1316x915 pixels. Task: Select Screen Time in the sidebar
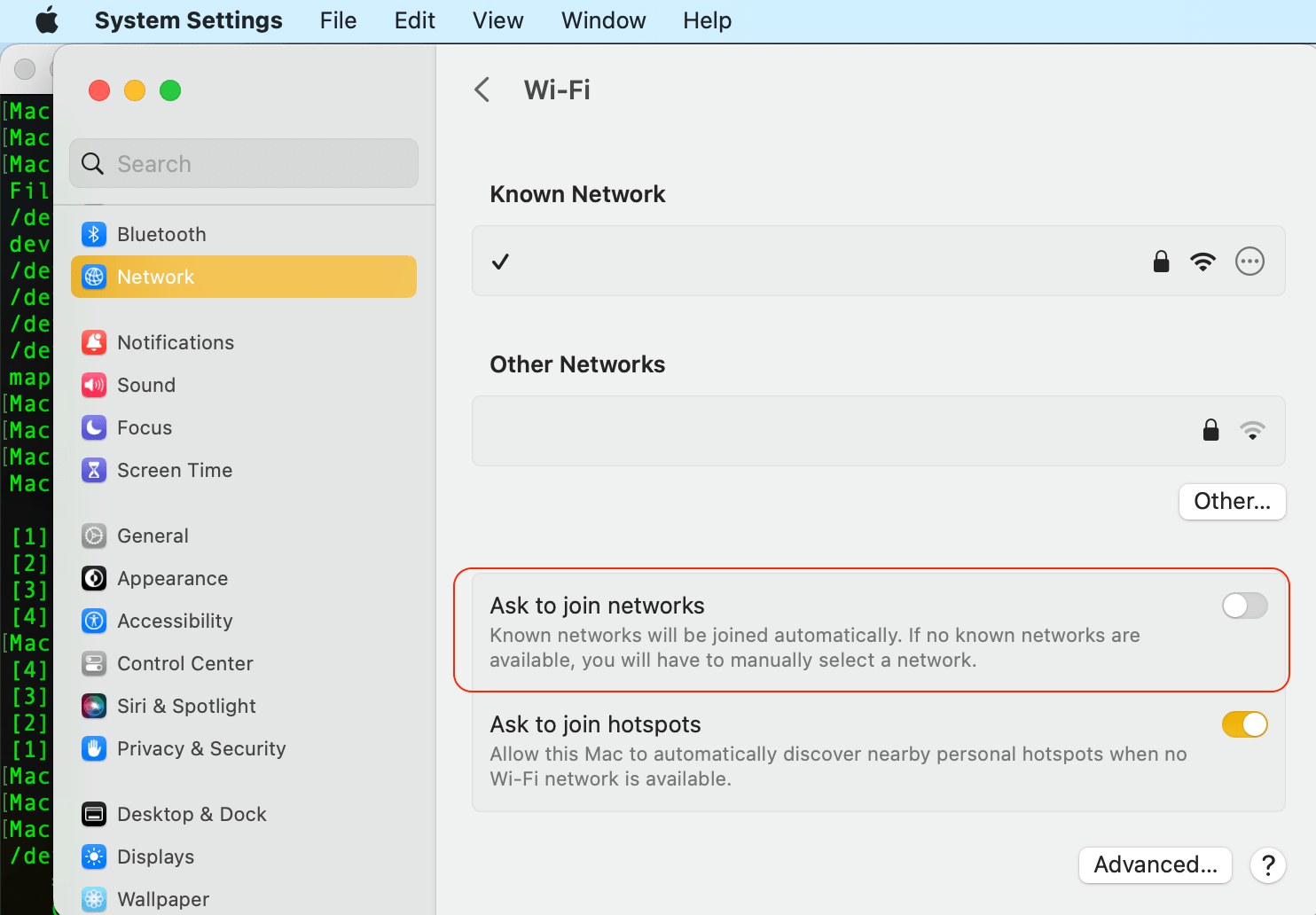(175, 470)
